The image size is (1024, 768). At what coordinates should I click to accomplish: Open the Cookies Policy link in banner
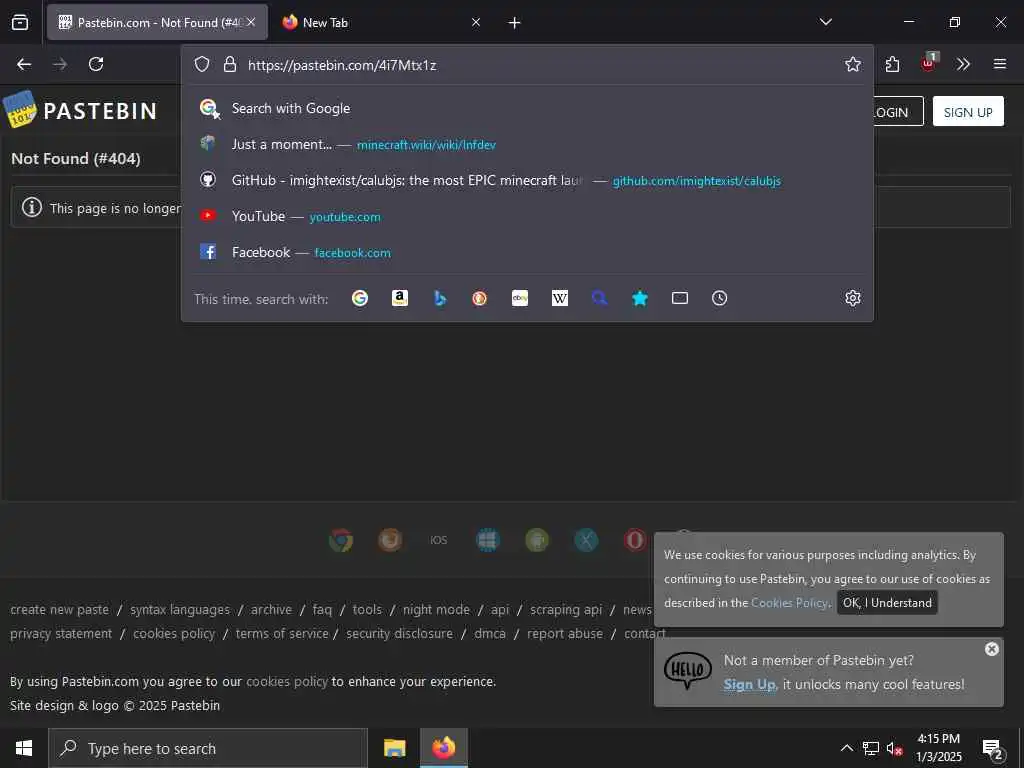tap(789, 603)
